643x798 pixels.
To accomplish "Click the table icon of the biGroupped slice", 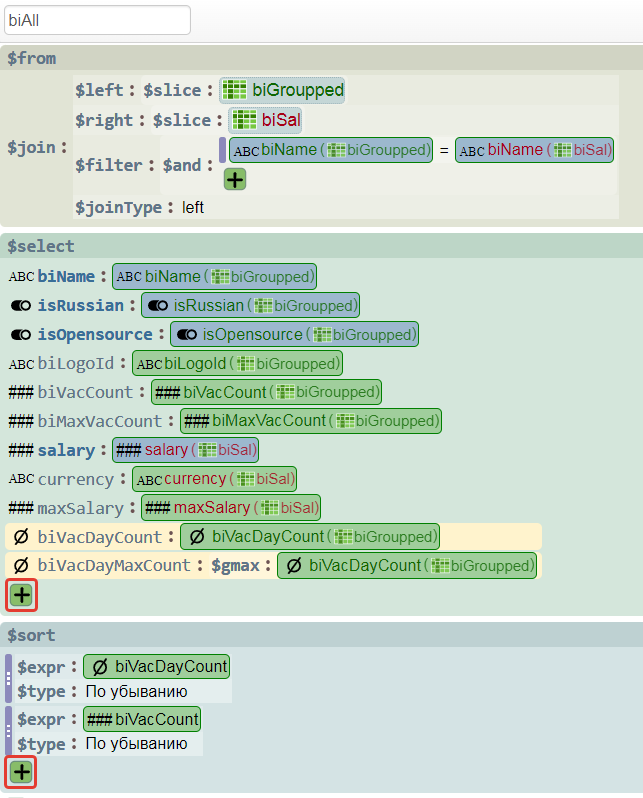I will click(x=235, y=90).
